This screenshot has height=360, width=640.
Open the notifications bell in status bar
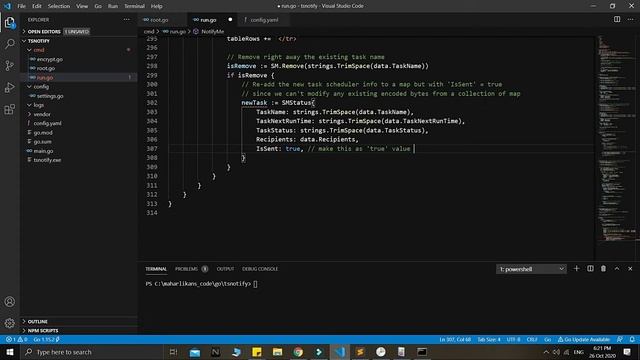pyautogui.click(x=632, y=339)
